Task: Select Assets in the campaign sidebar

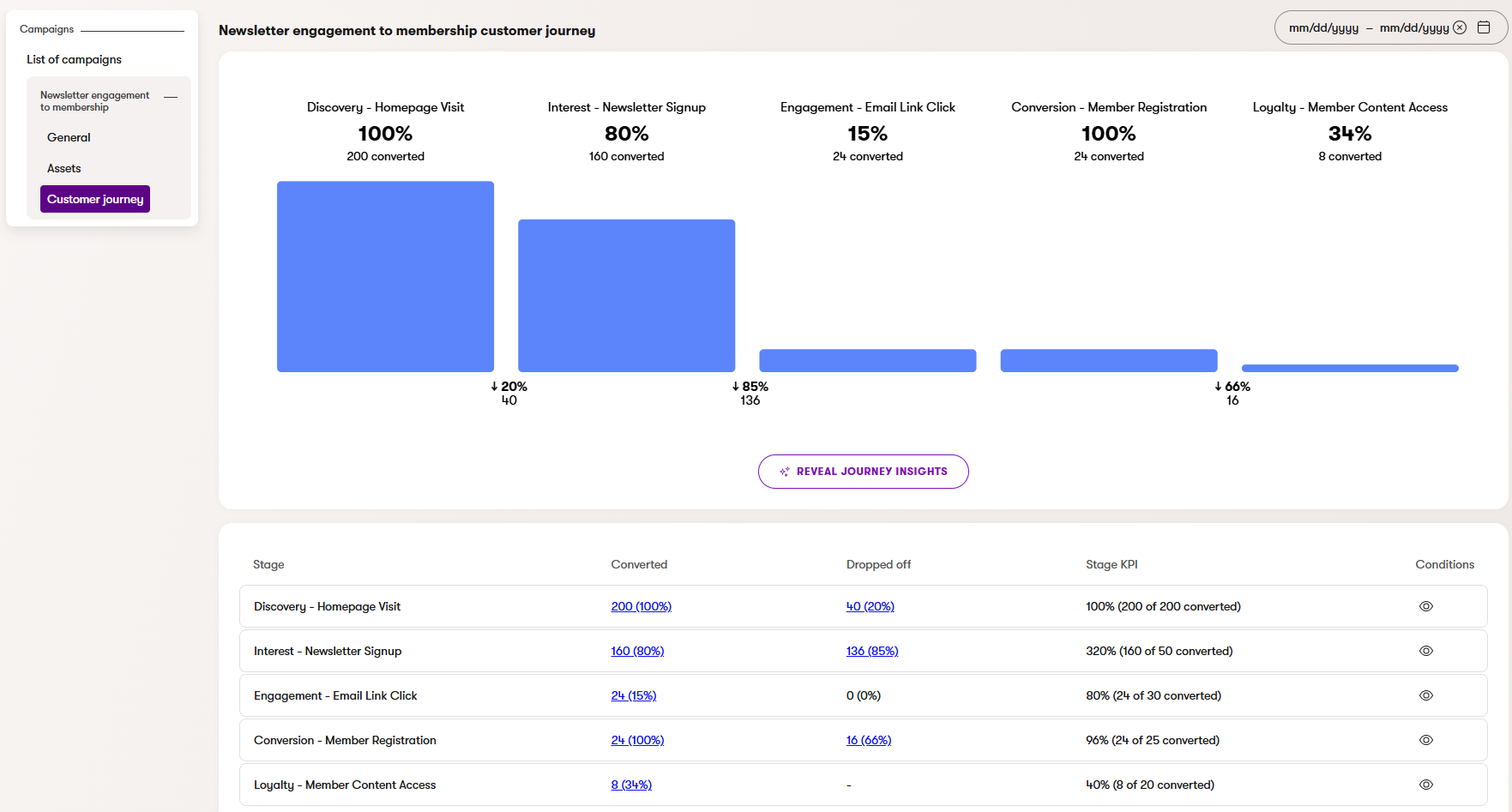Action: [x=63, y=168]
